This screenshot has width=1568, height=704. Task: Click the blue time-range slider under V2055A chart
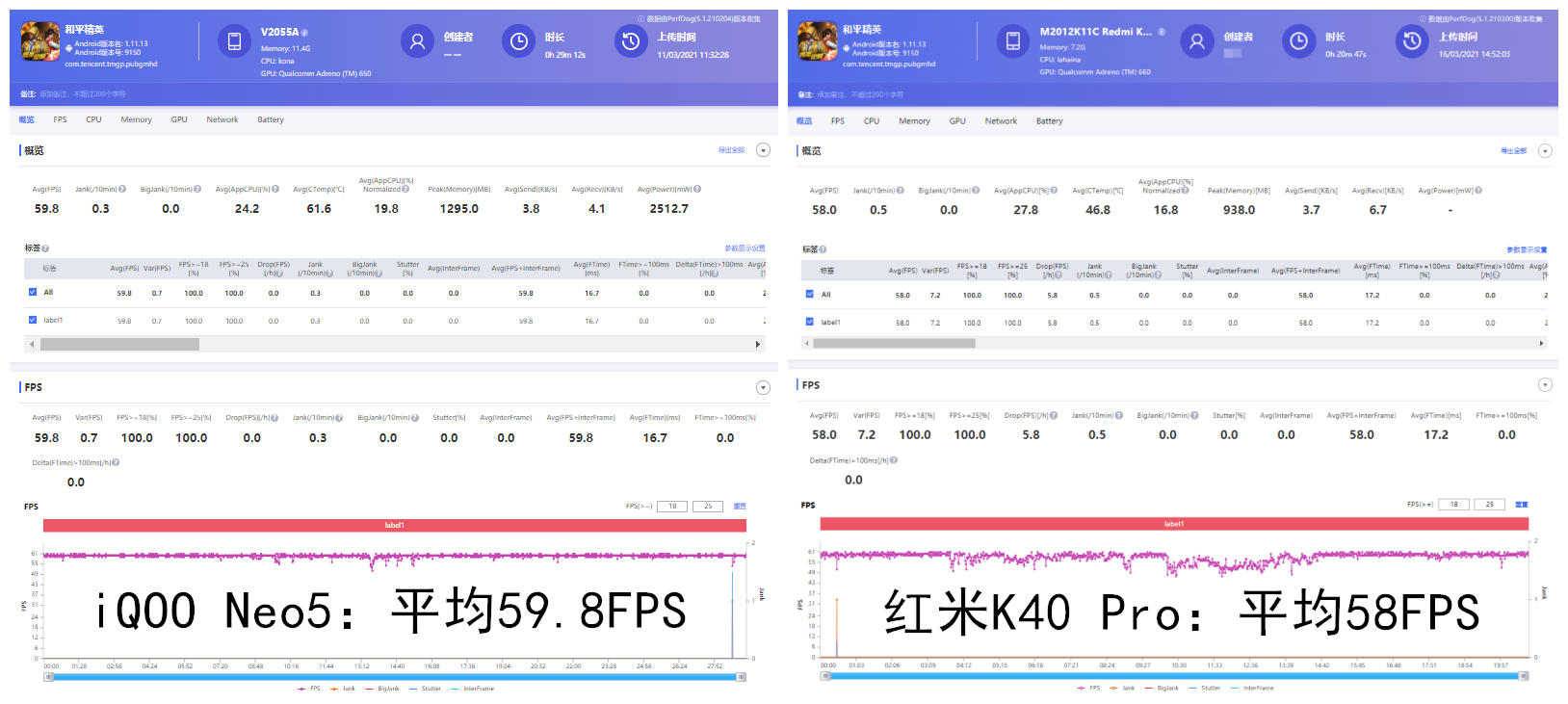[395, 677]
